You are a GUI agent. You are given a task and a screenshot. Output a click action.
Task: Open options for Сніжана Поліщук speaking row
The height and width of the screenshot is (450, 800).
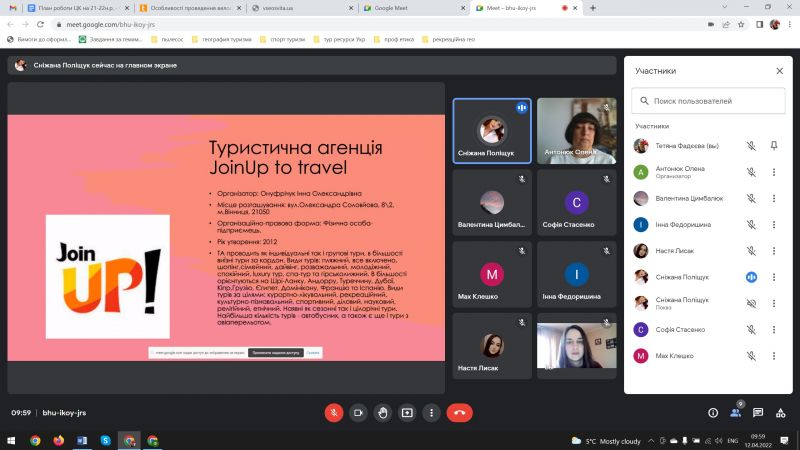pos(774,277)
